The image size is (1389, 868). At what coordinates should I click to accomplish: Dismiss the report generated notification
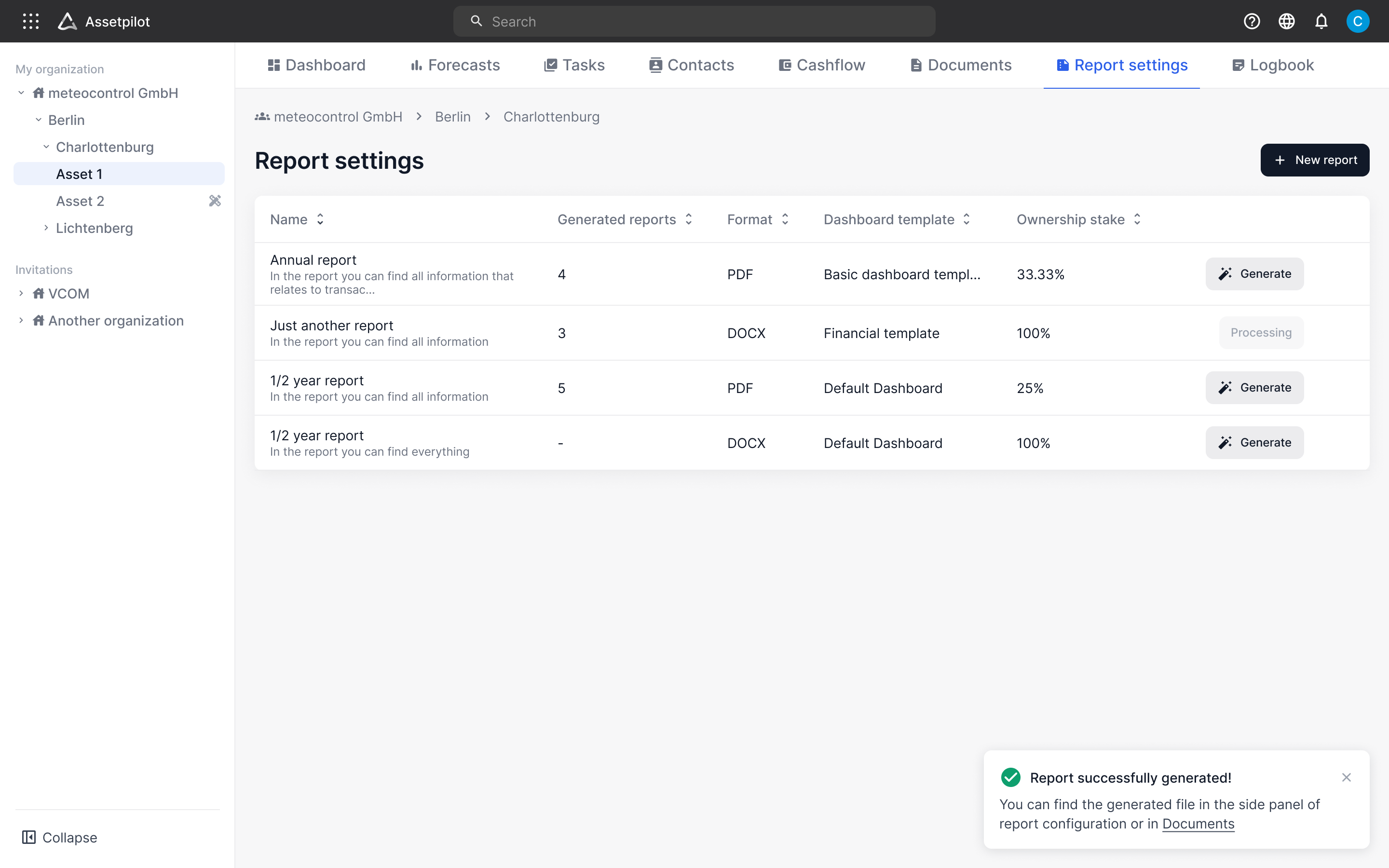point(1347,777)
